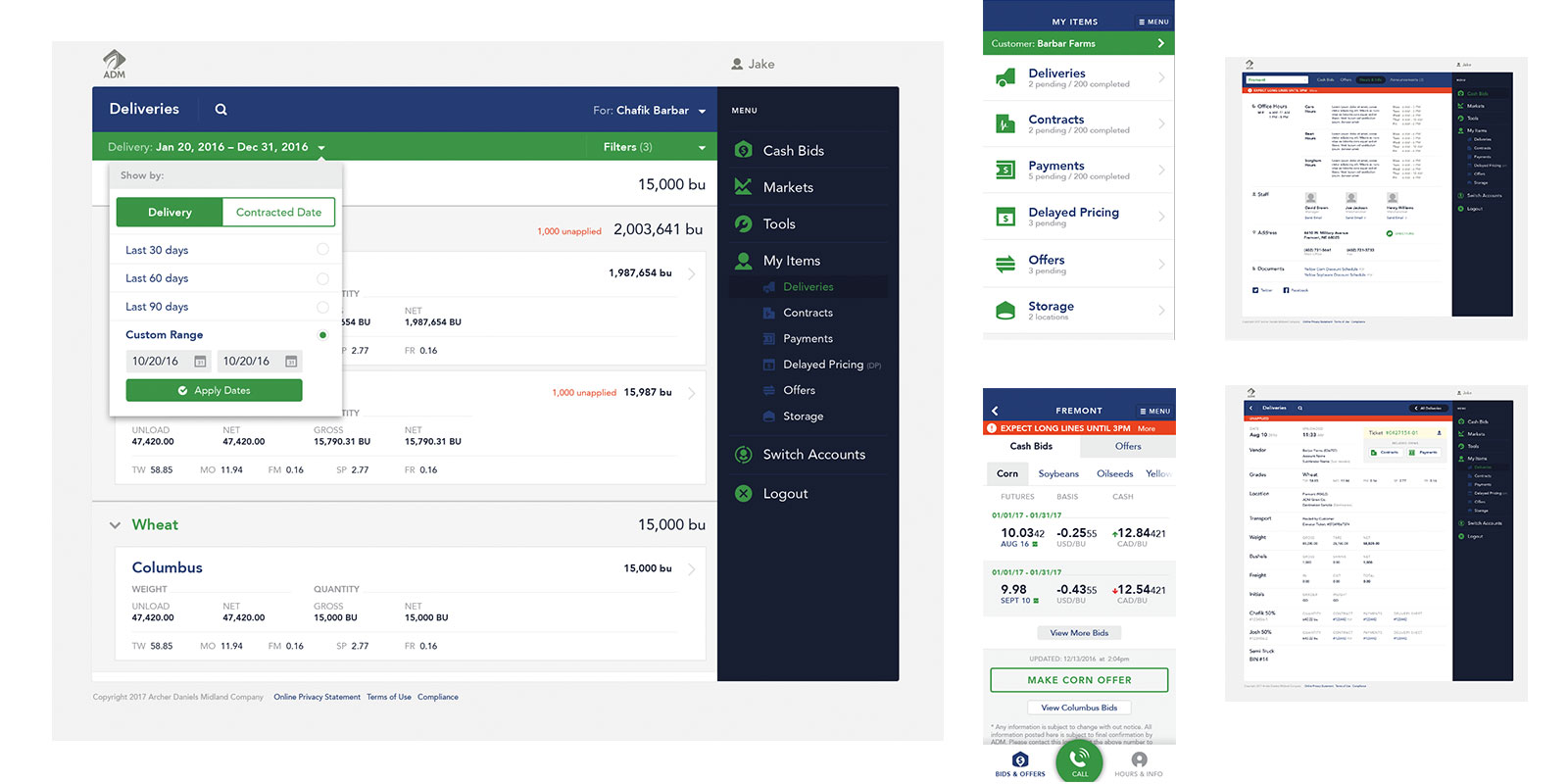Select the Last 90 days radio button
The height and width of the screenshot is (784, 1568).
(x=322, y=307)
